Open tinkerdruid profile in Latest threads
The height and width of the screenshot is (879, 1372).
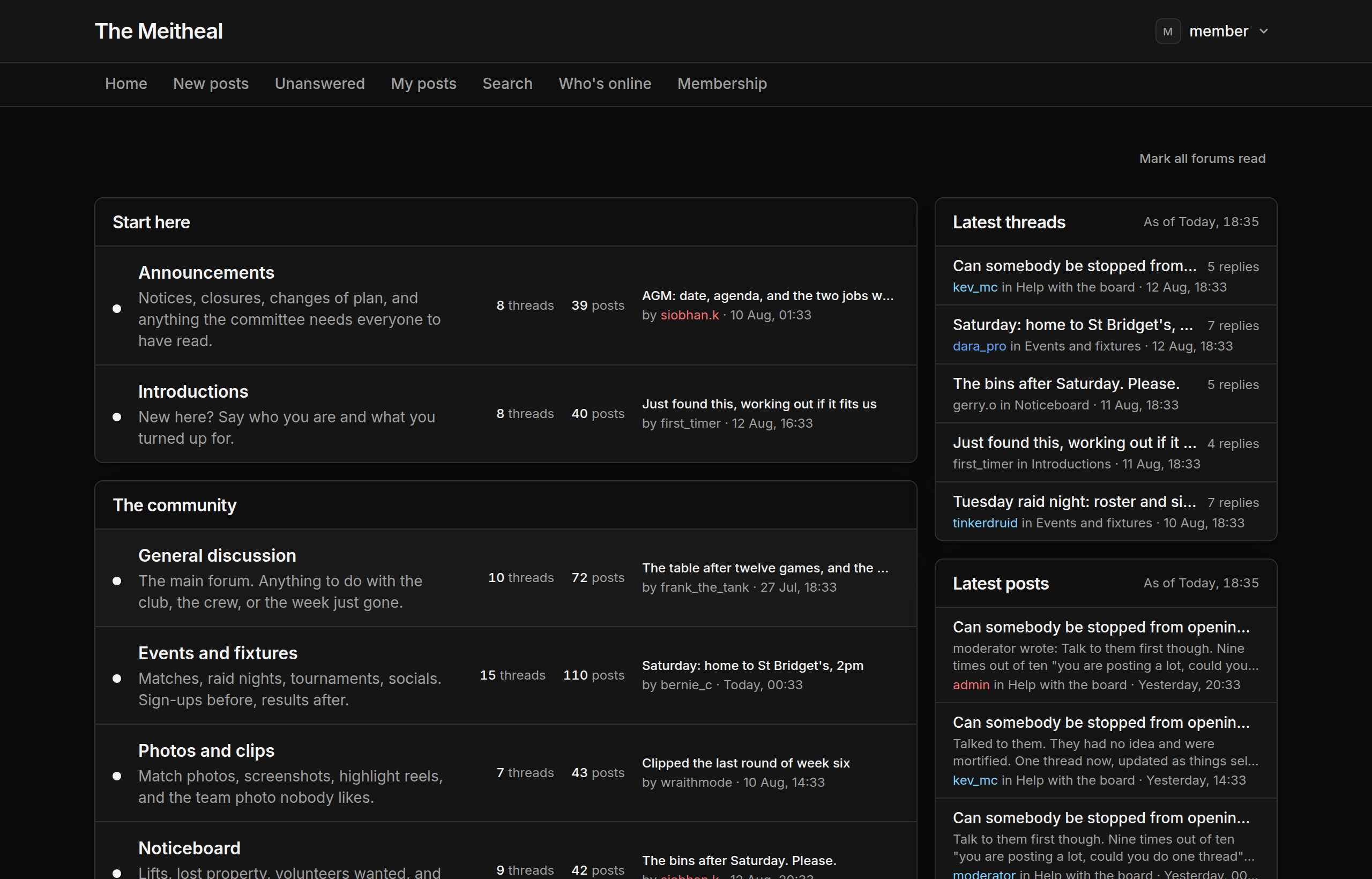pos(985,524)
